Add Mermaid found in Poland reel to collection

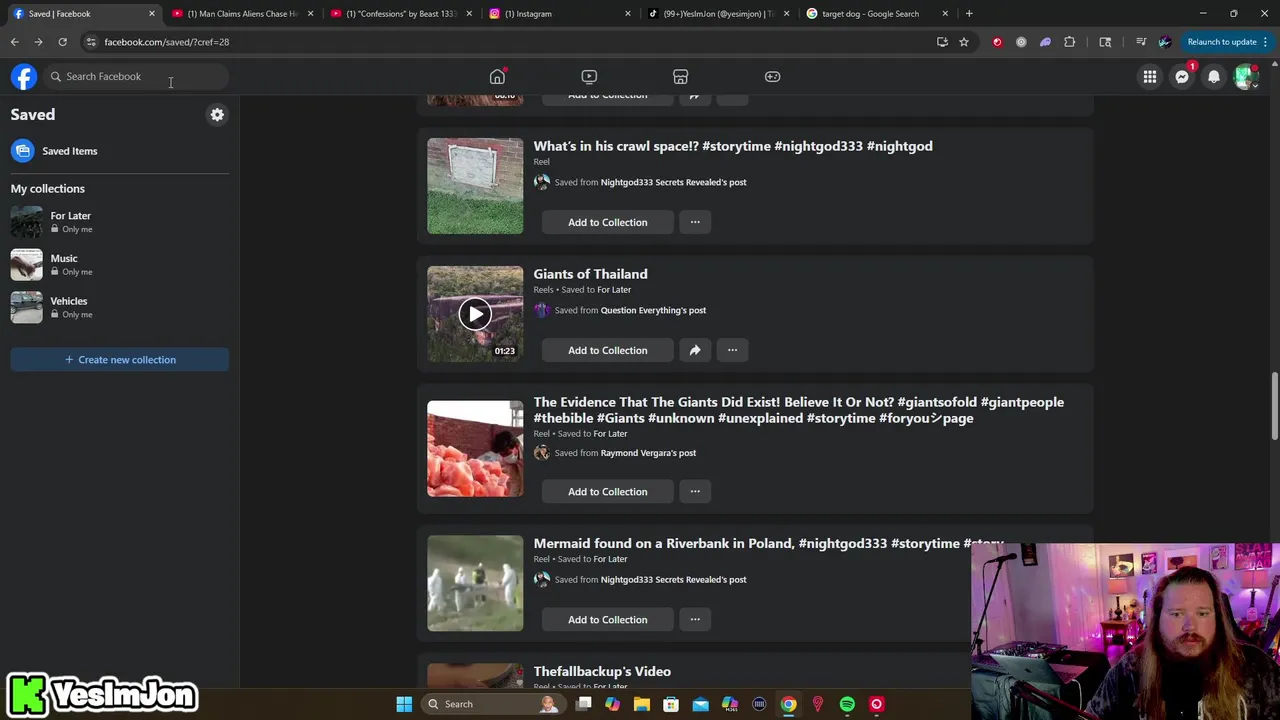(607, 619)
